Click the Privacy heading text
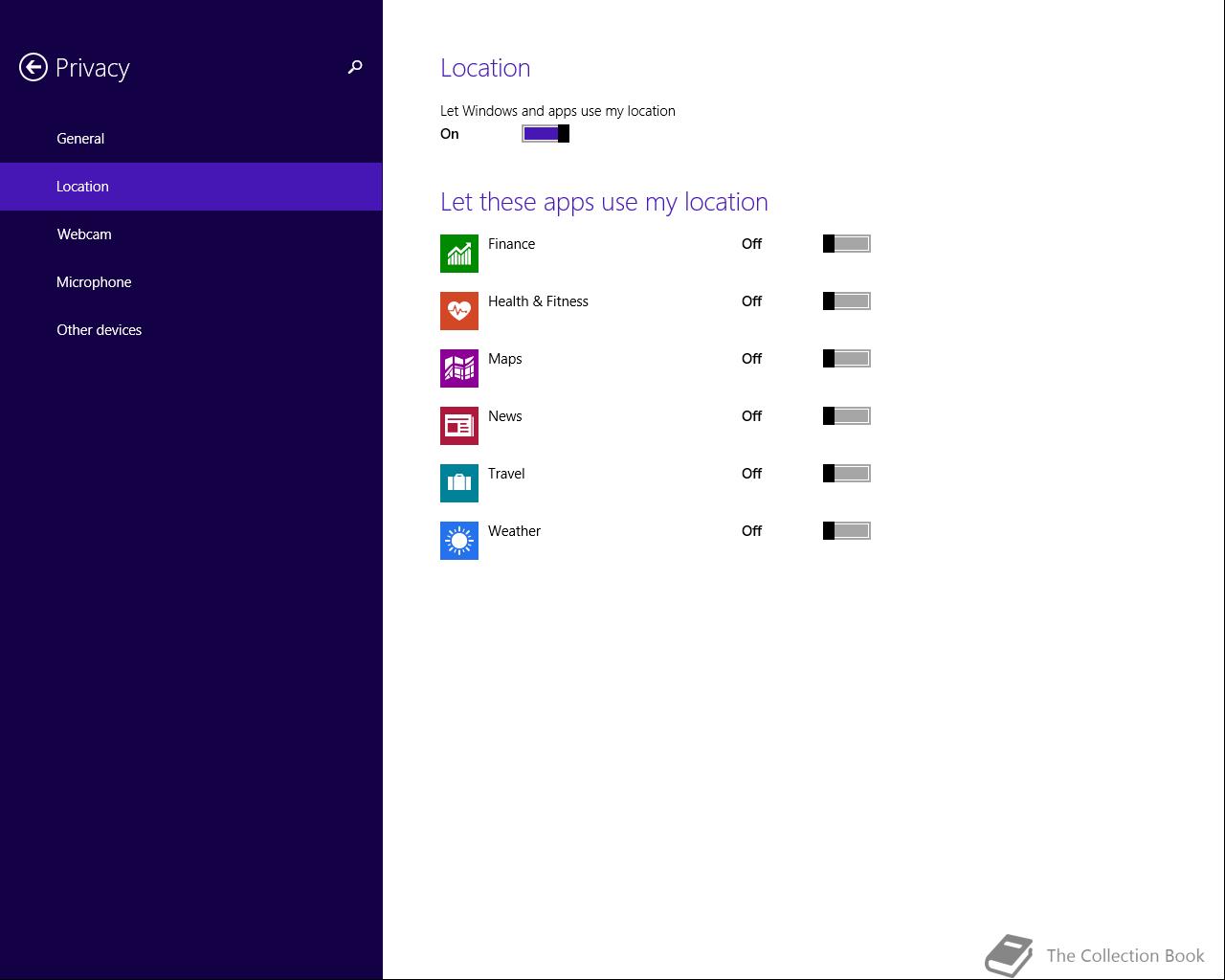 pyautogui.click(x=93, y=68)
